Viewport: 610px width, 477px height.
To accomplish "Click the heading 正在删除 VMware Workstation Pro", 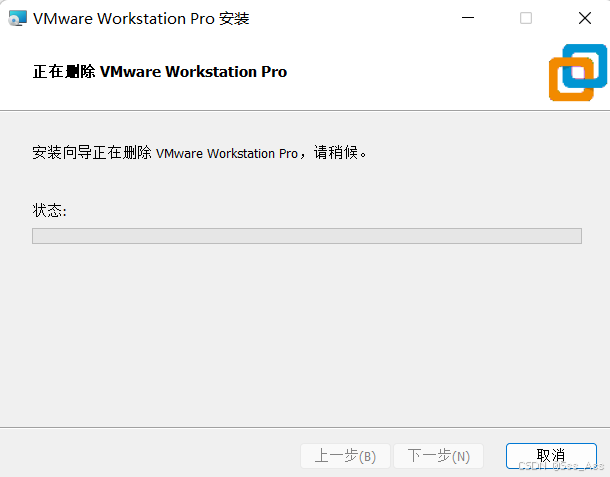I will (x=160, y=72).
